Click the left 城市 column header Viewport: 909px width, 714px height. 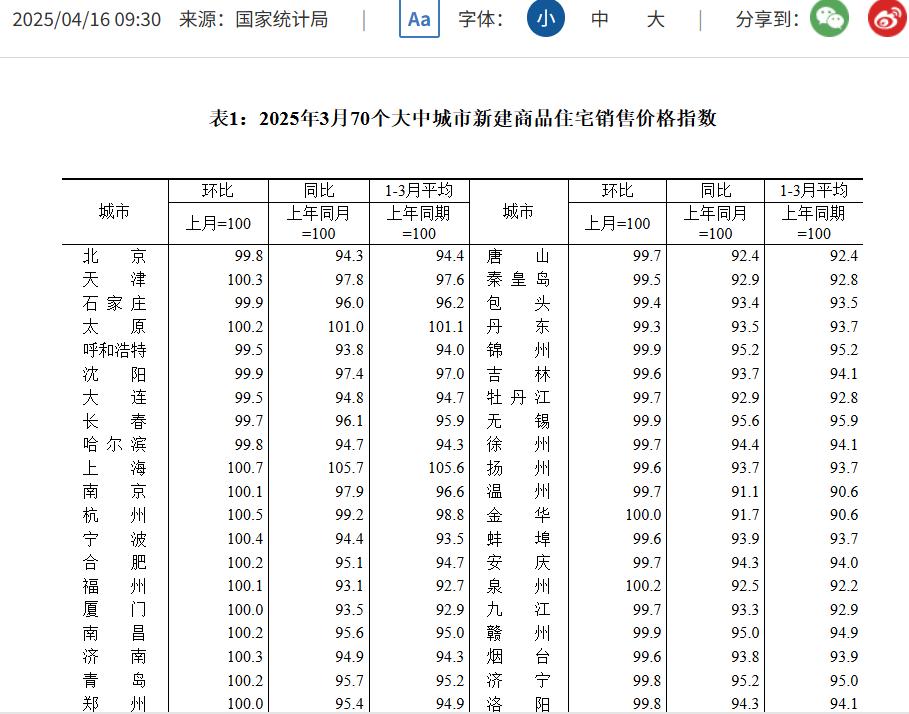pos(114,212)
